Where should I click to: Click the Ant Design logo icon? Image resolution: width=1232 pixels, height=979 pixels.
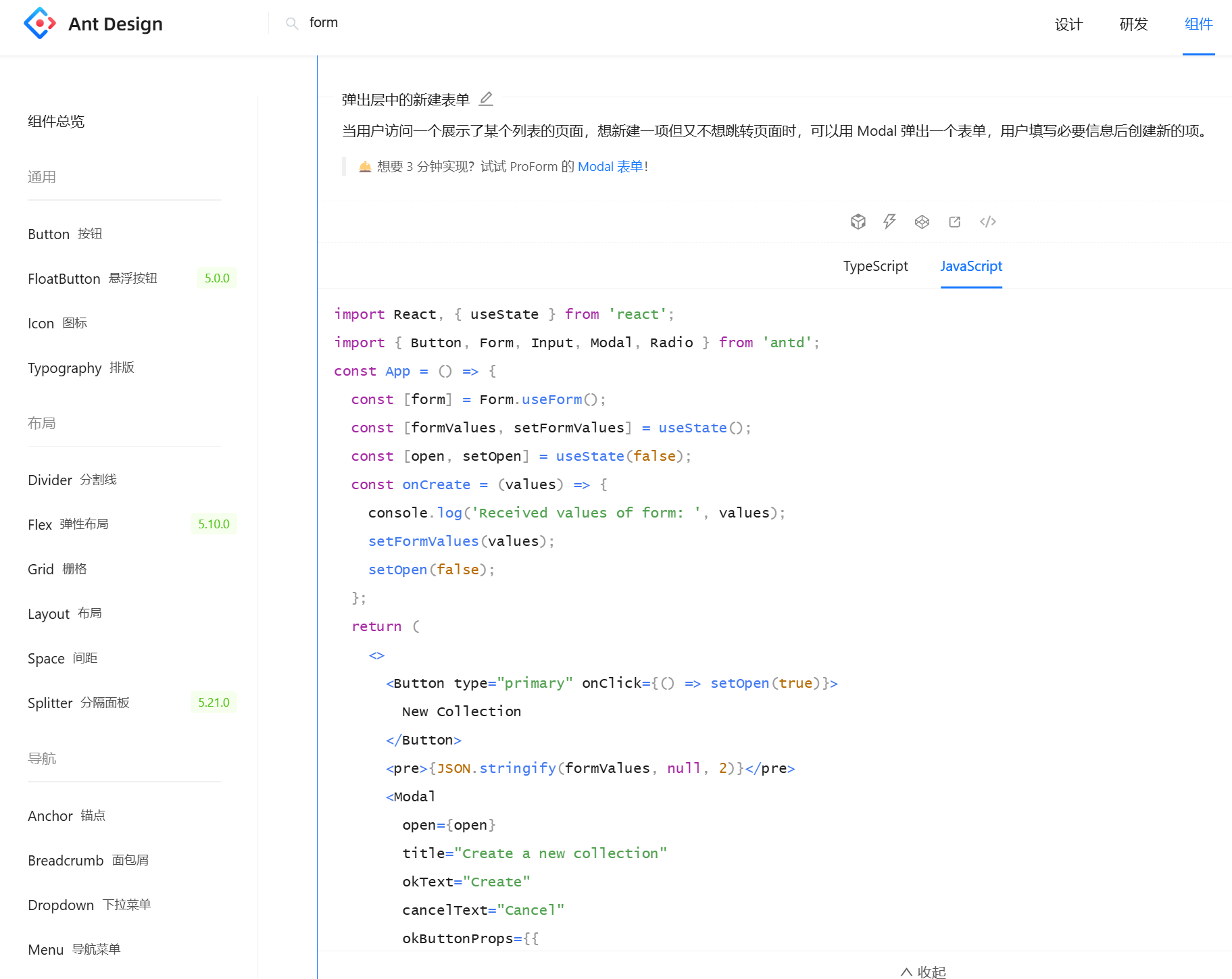click(x=40, y=24)
